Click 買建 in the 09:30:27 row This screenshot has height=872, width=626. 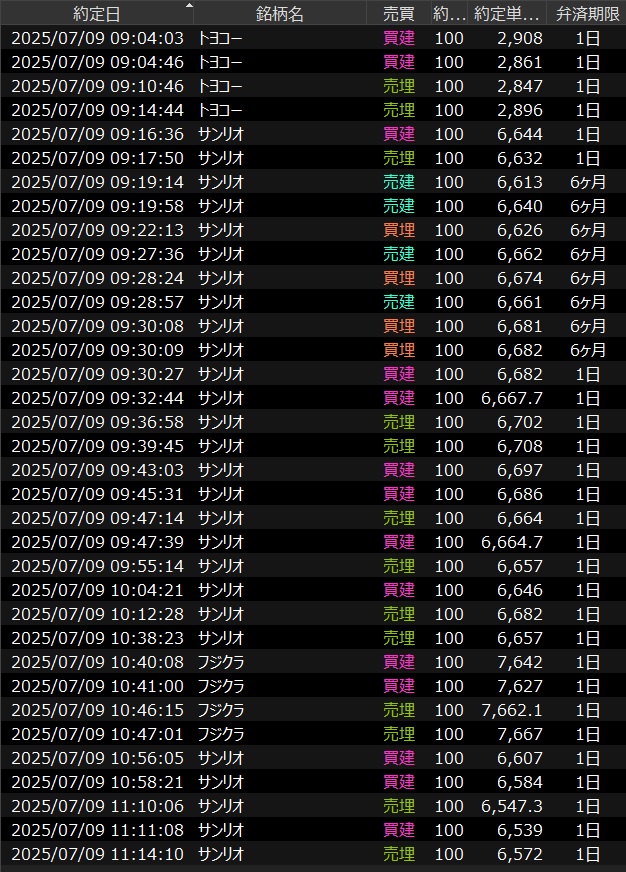(x=399, y=374)
